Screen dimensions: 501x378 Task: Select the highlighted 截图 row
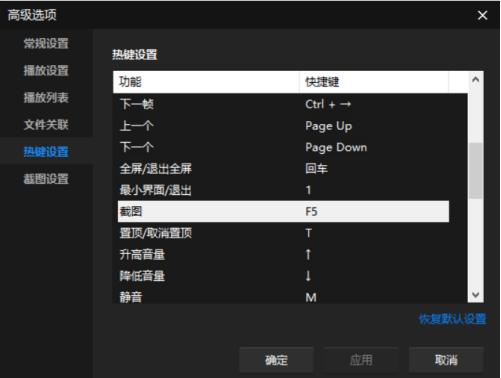[283, 211]
